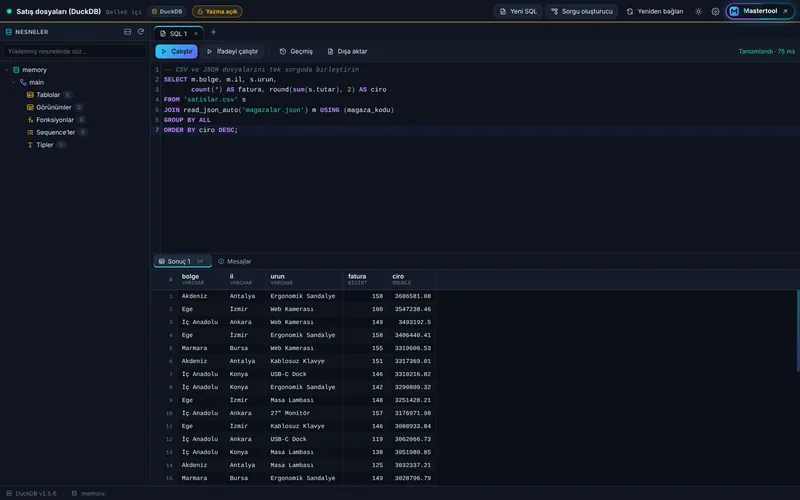Select ciro value 3028796.79

click(412, 479)
